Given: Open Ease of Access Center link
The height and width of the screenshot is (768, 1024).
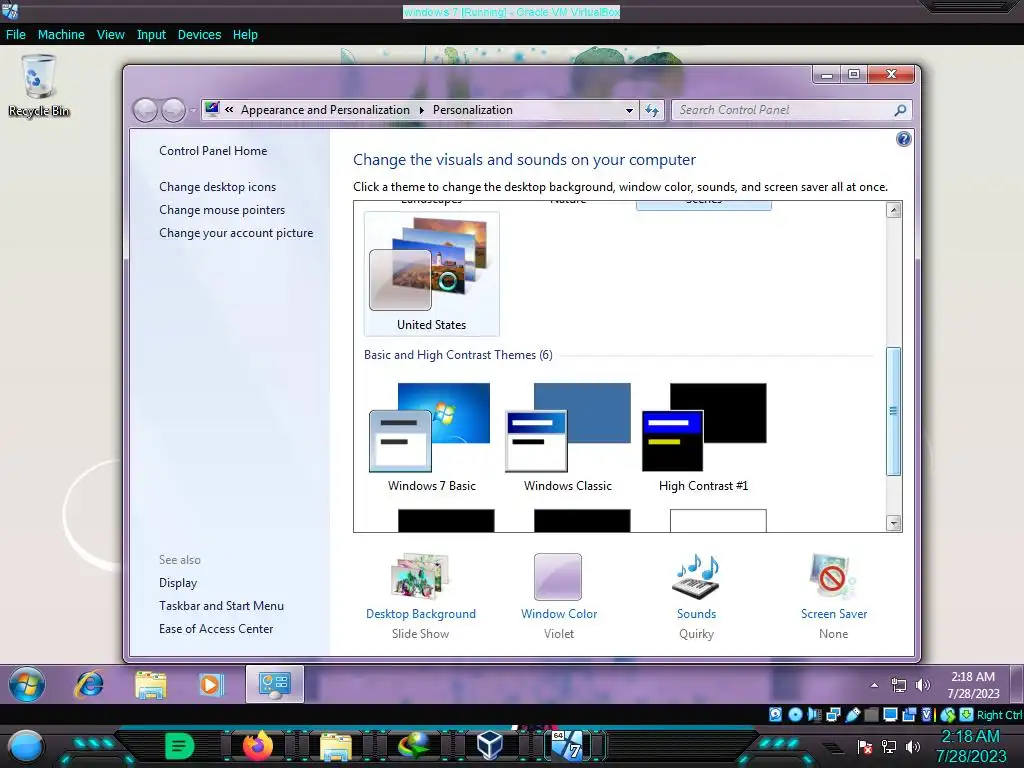Looking at the screenshot, I should coord(216,629).
